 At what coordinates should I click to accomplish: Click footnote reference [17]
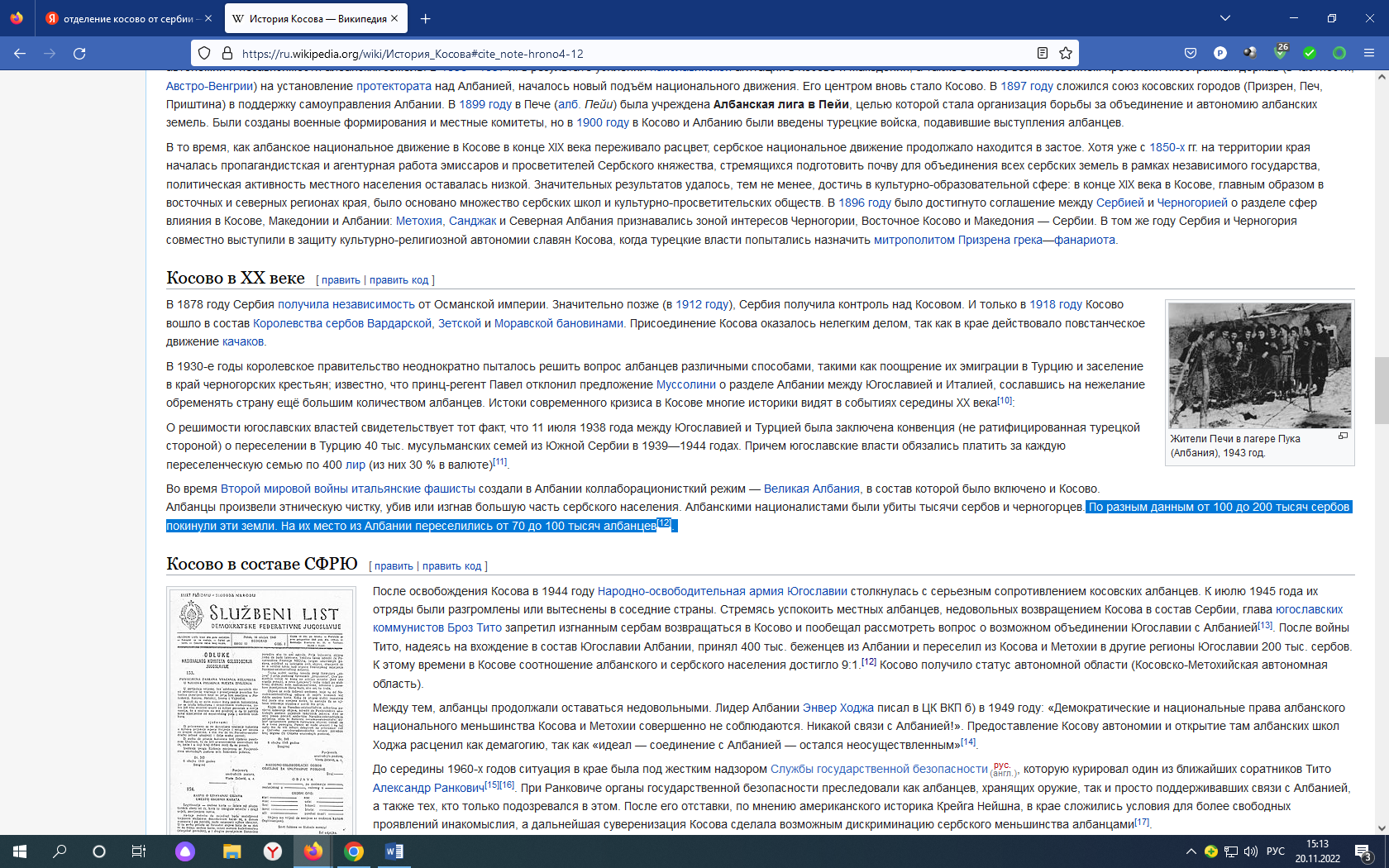point(1142,822)
